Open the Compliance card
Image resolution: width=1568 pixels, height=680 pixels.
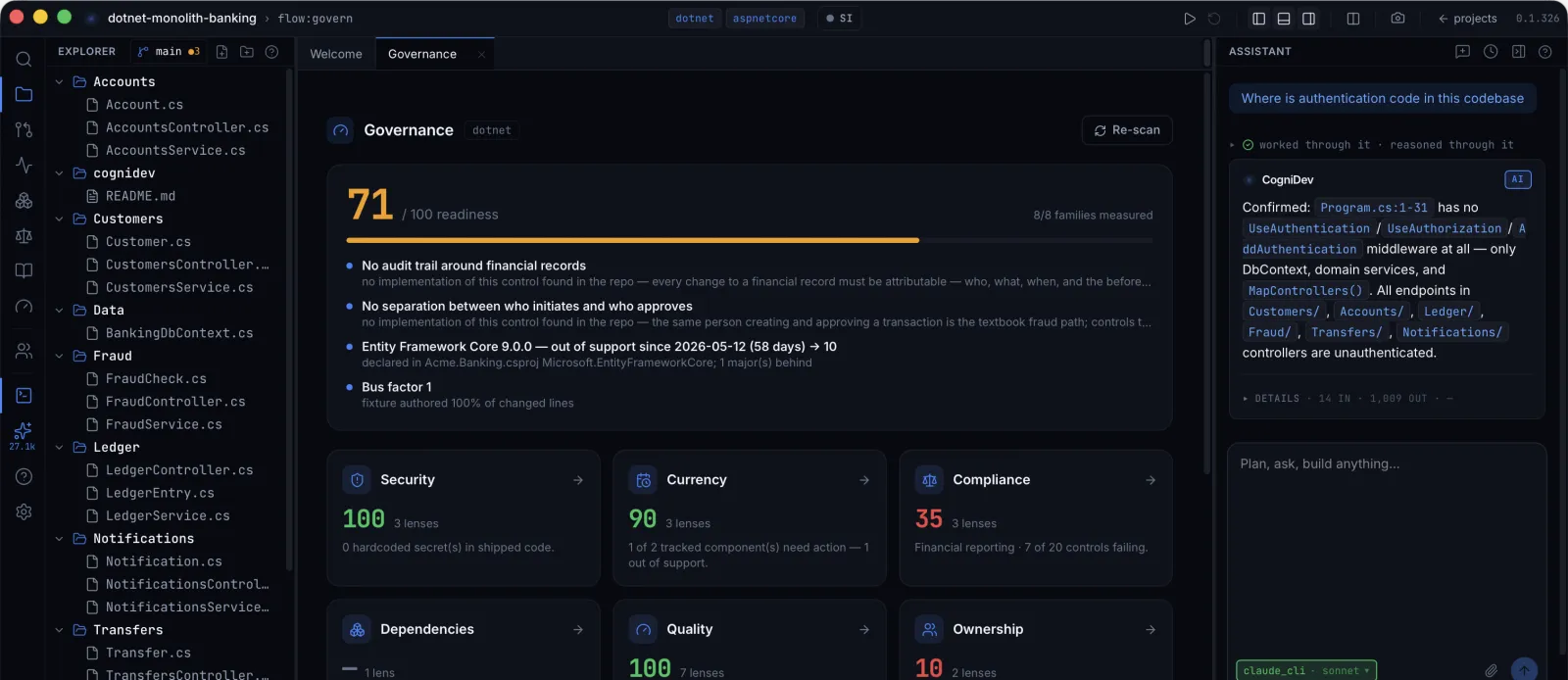1036,518
